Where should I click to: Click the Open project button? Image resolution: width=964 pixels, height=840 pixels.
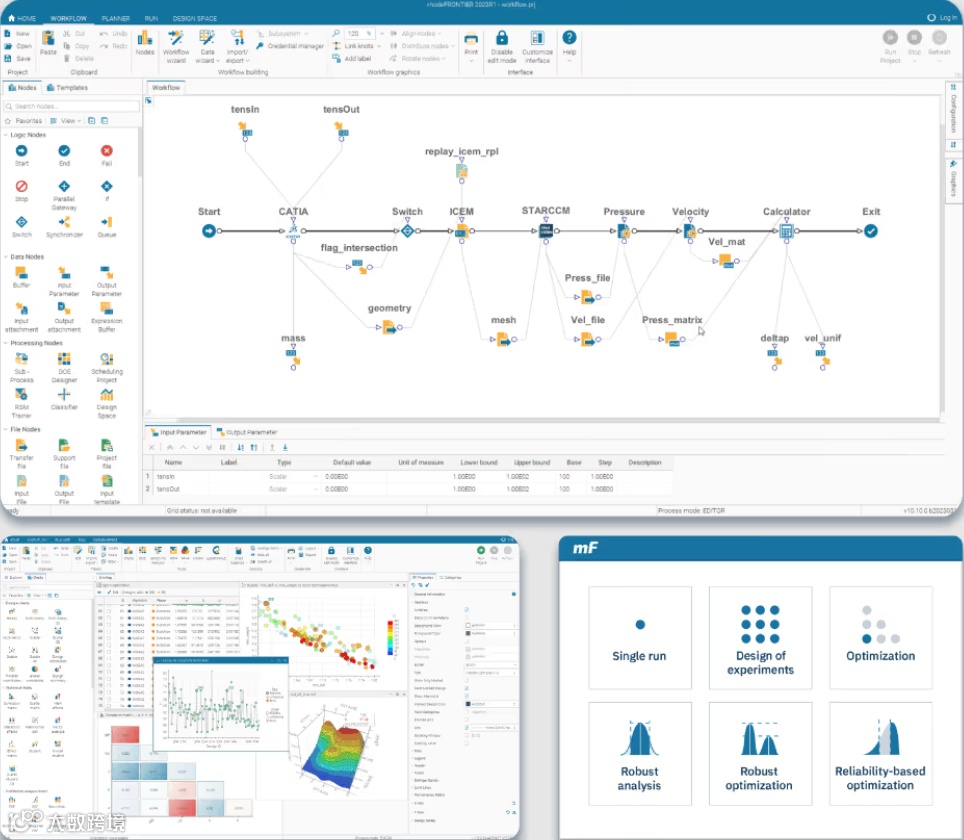(18, 46)
